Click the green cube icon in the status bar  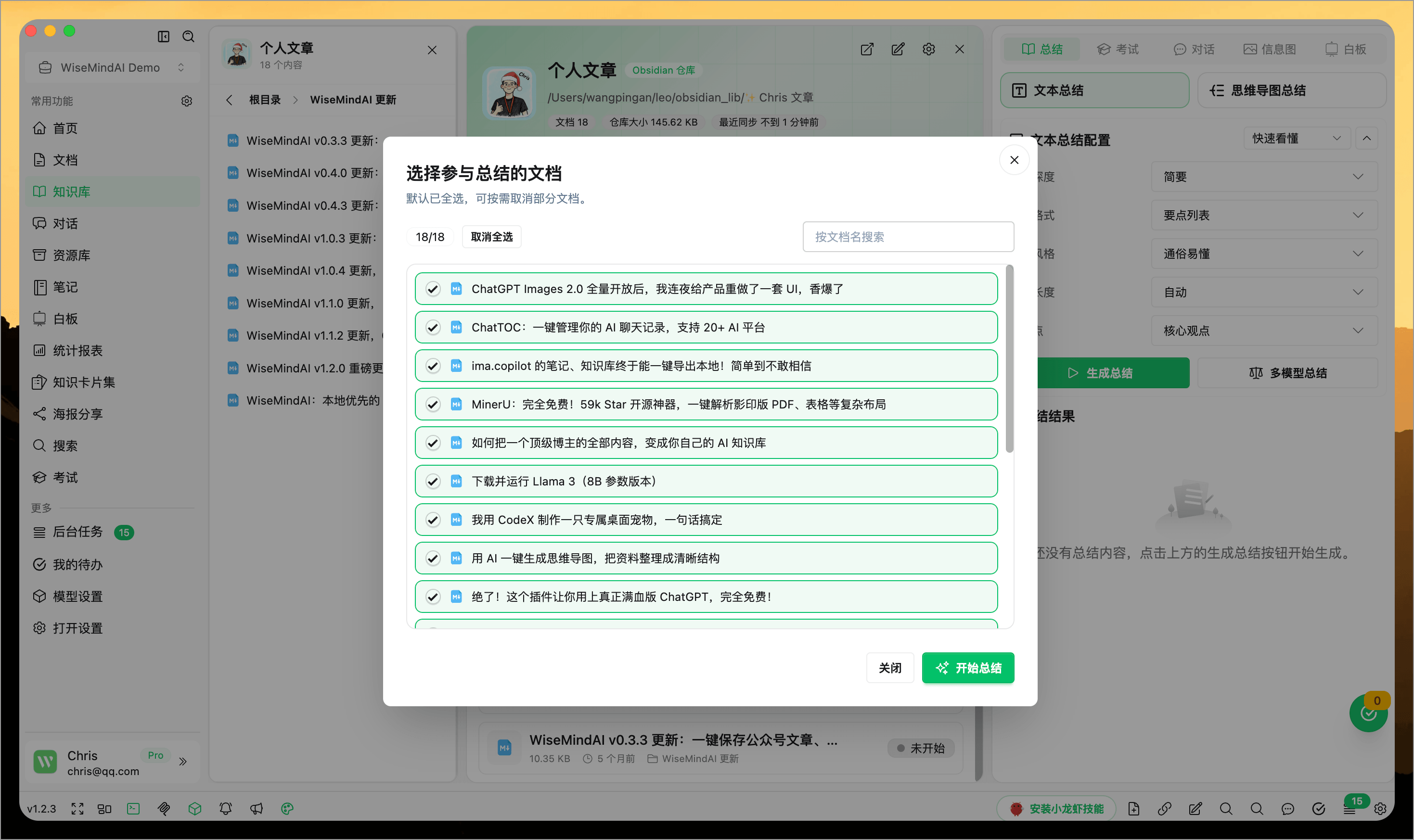[195, 809]
